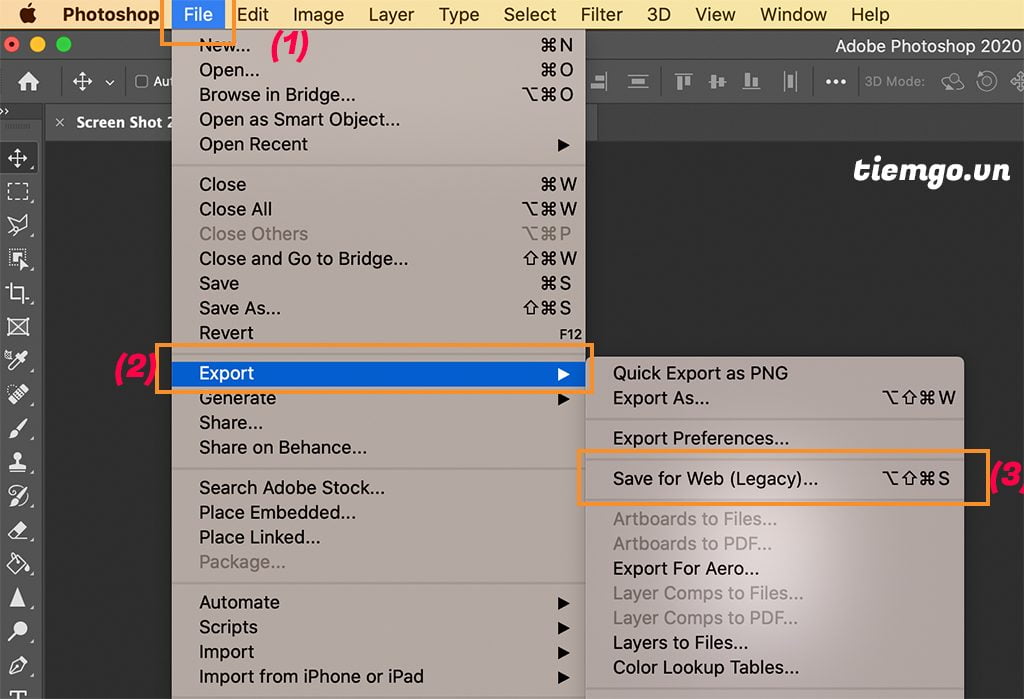Open the Filter menu
Viewport: 1024px width, 699px height.
601,14
